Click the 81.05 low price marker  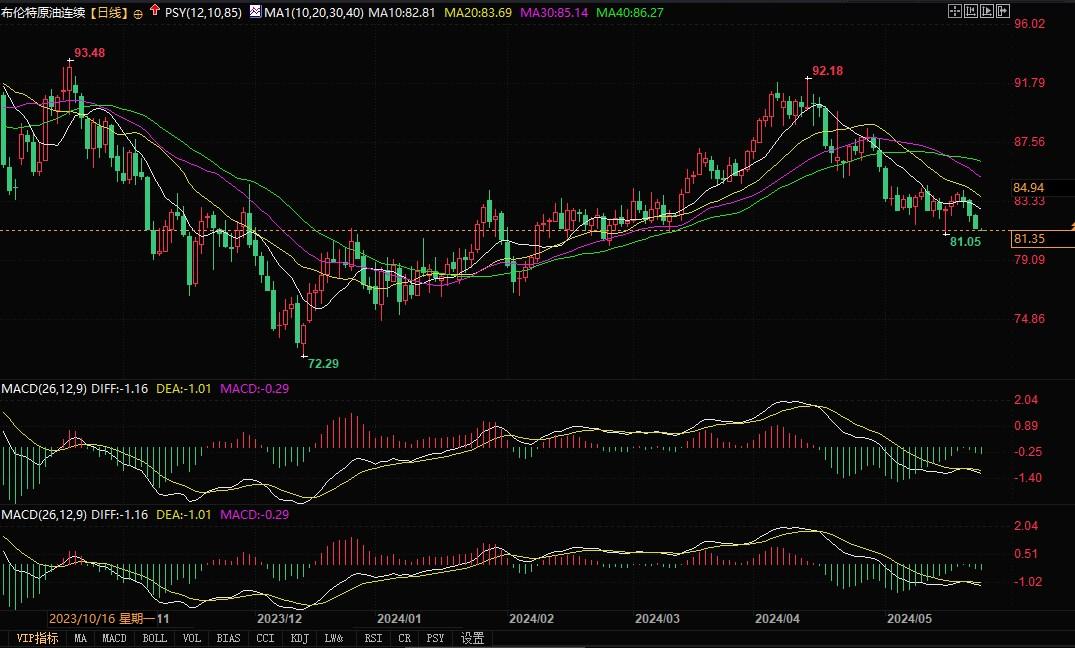click(x=965, y=241)
